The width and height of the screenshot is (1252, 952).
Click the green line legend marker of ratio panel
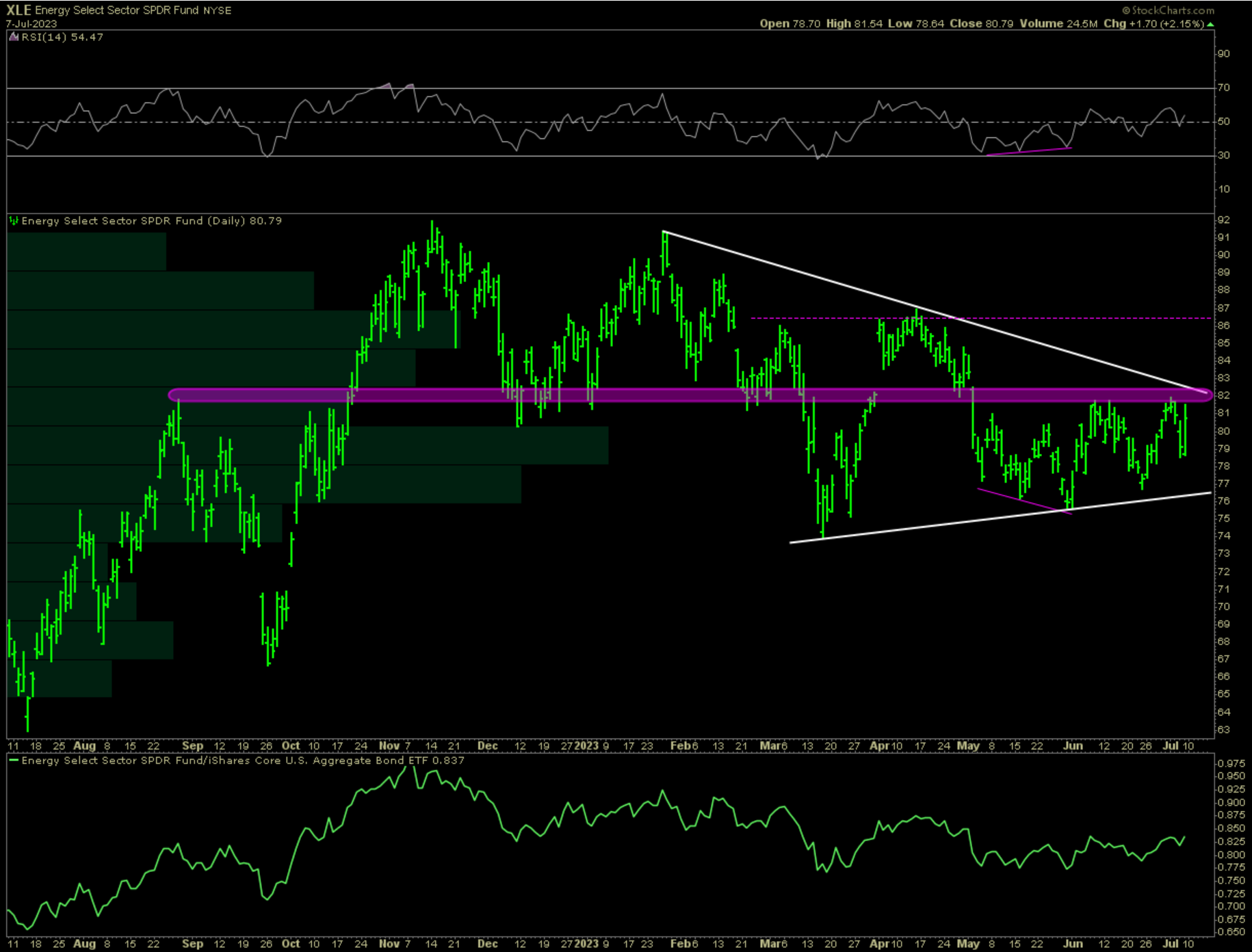(x=13, y=761)
